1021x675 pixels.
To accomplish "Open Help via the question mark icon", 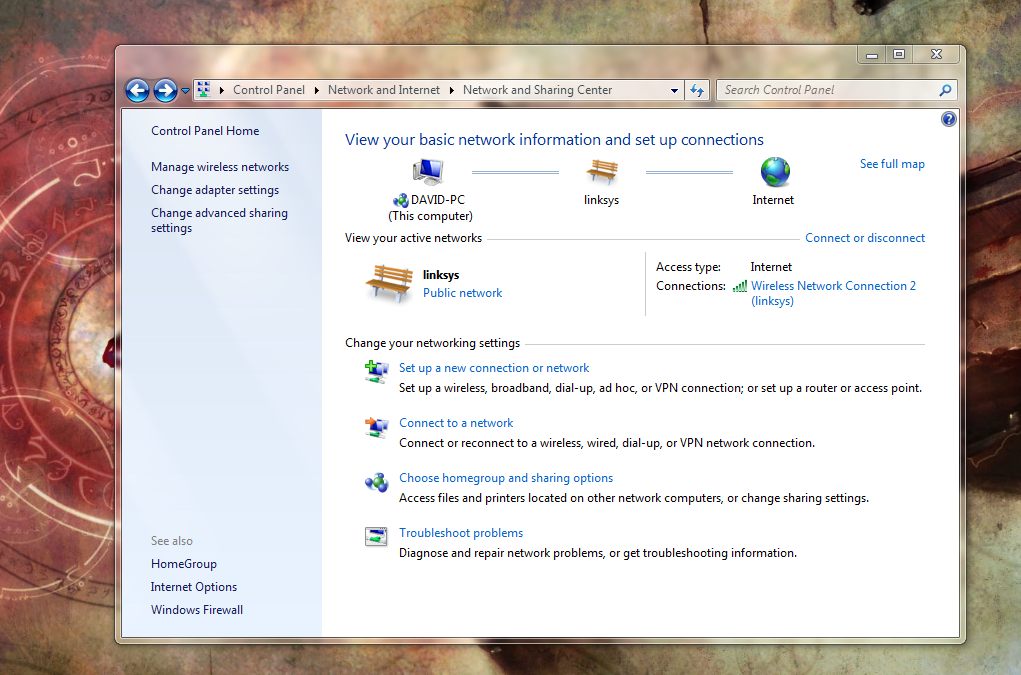I will [x=949, y=119].
